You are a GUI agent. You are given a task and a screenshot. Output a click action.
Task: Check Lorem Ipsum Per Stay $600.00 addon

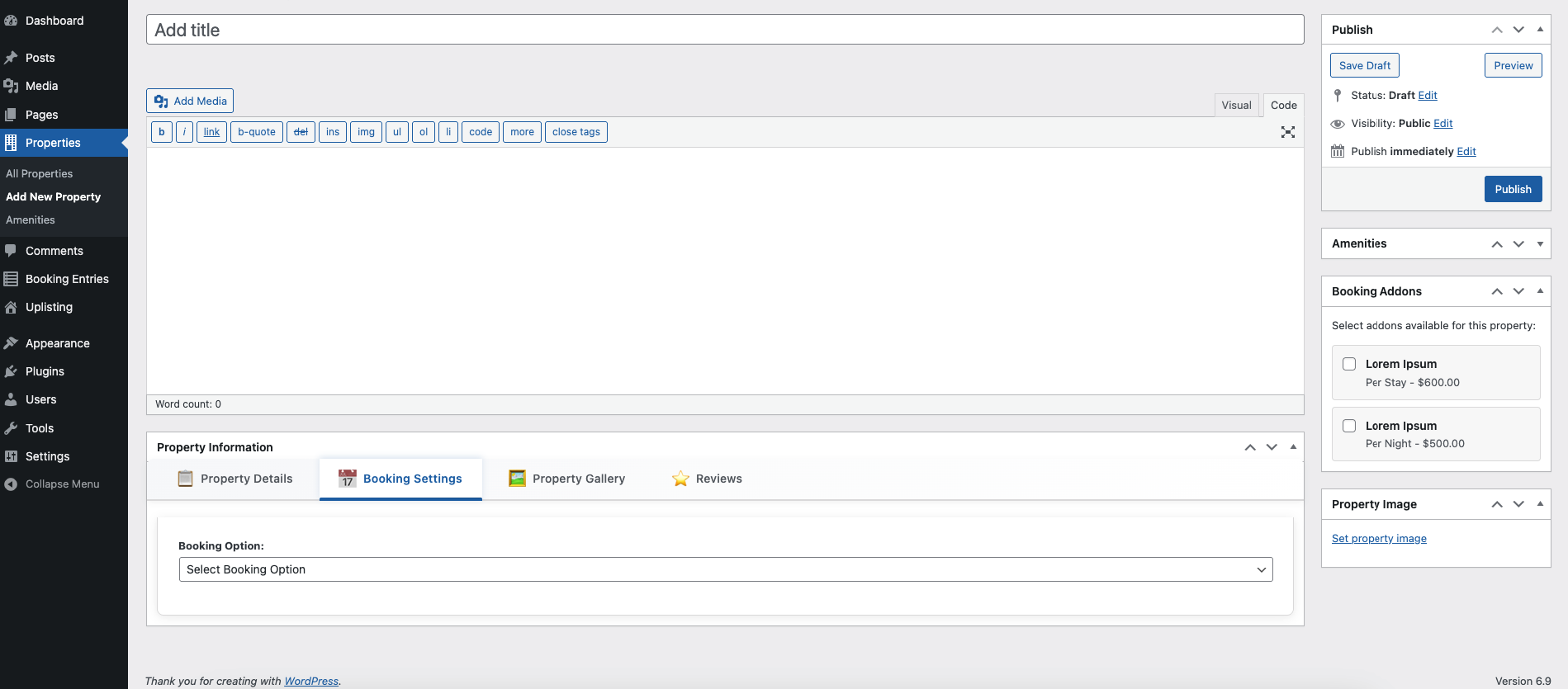point(1349,364)
